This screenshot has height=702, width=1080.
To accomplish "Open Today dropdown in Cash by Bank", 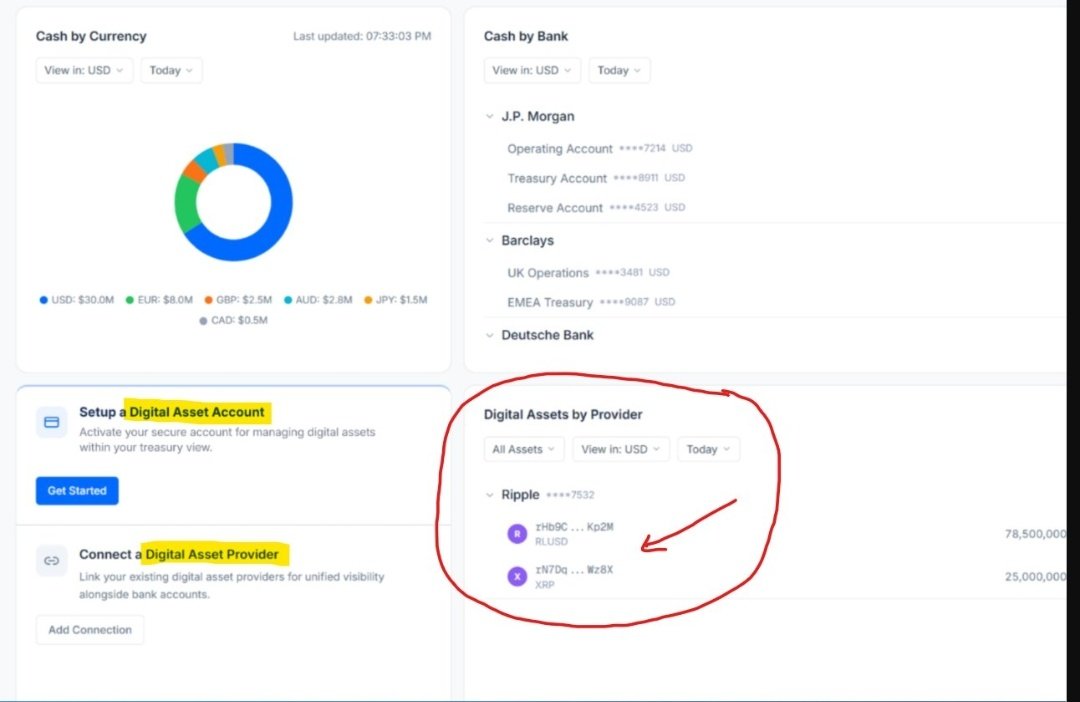I will (x=619, y=70).
